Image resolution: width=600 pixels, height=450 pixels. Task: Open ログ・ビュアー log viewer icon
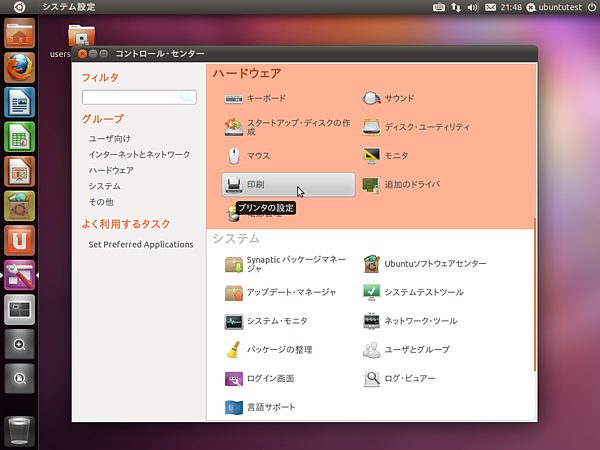click(371, 379)
